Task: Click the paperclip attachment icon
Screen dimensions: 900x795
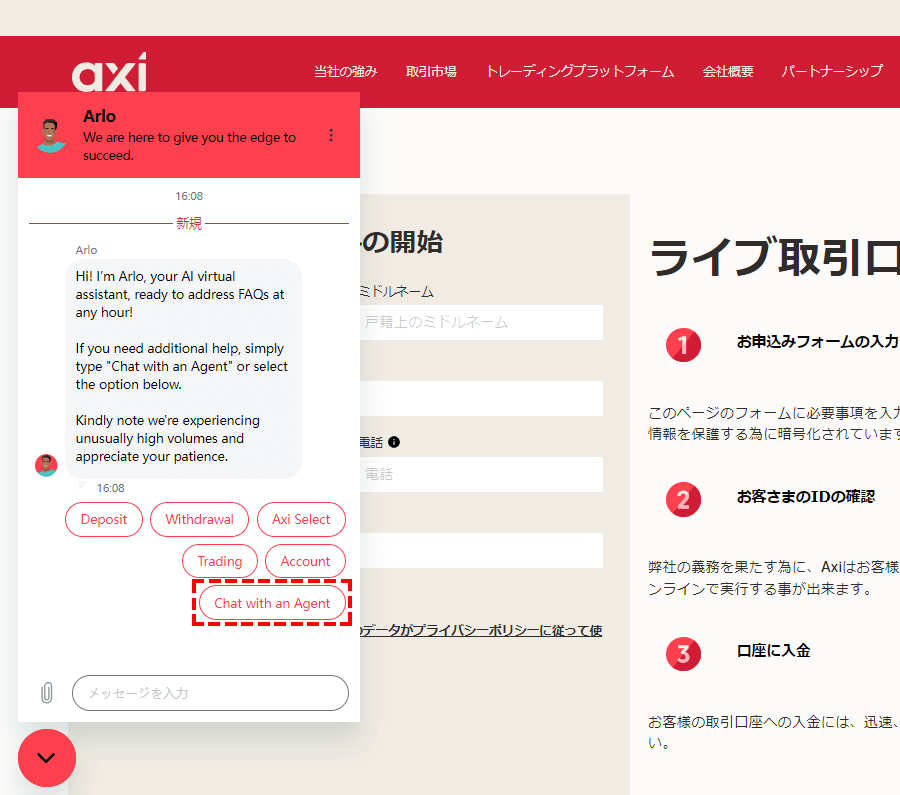Action: 47,693
